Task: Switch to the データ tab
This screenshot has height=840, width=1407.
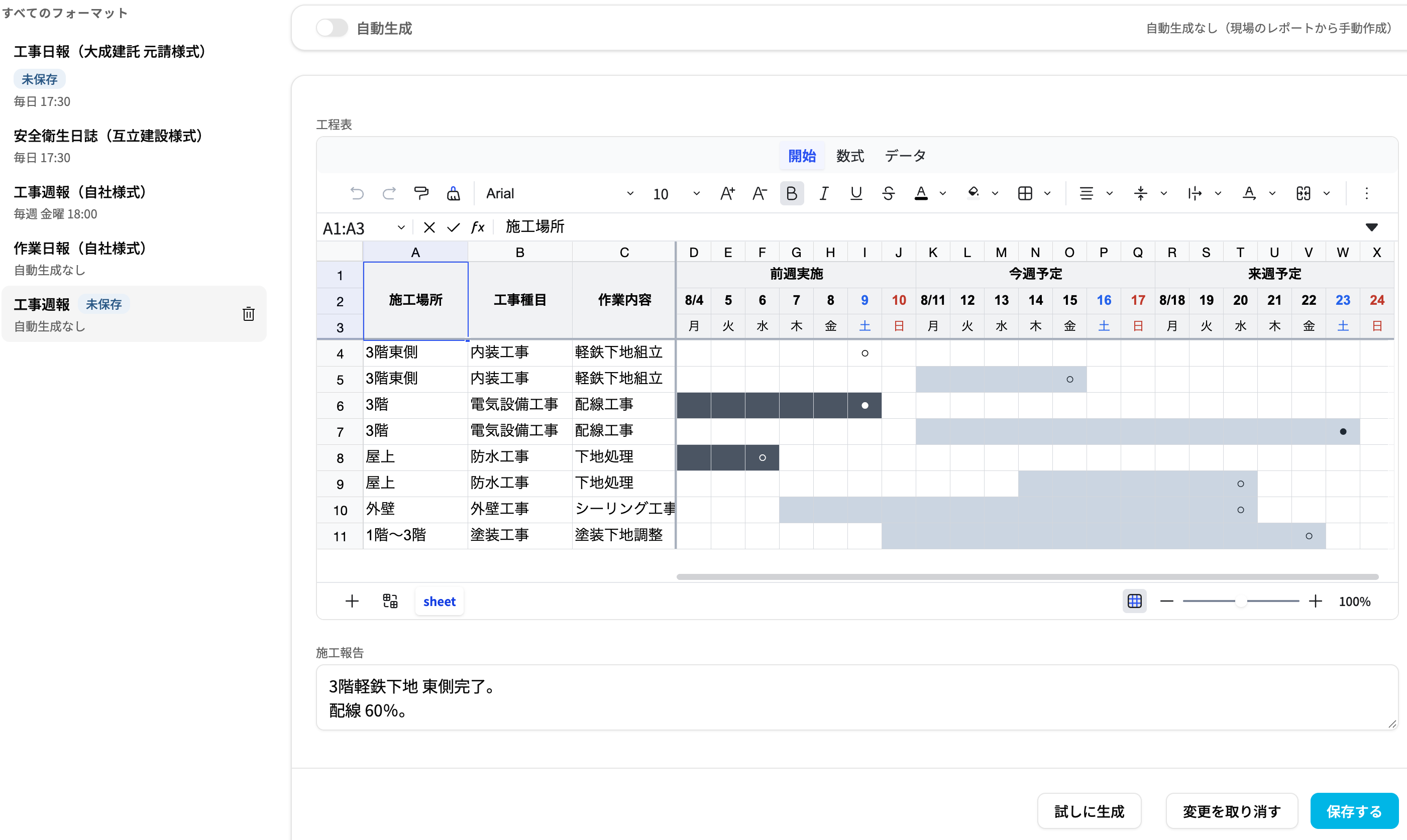Action: [905, 156]
